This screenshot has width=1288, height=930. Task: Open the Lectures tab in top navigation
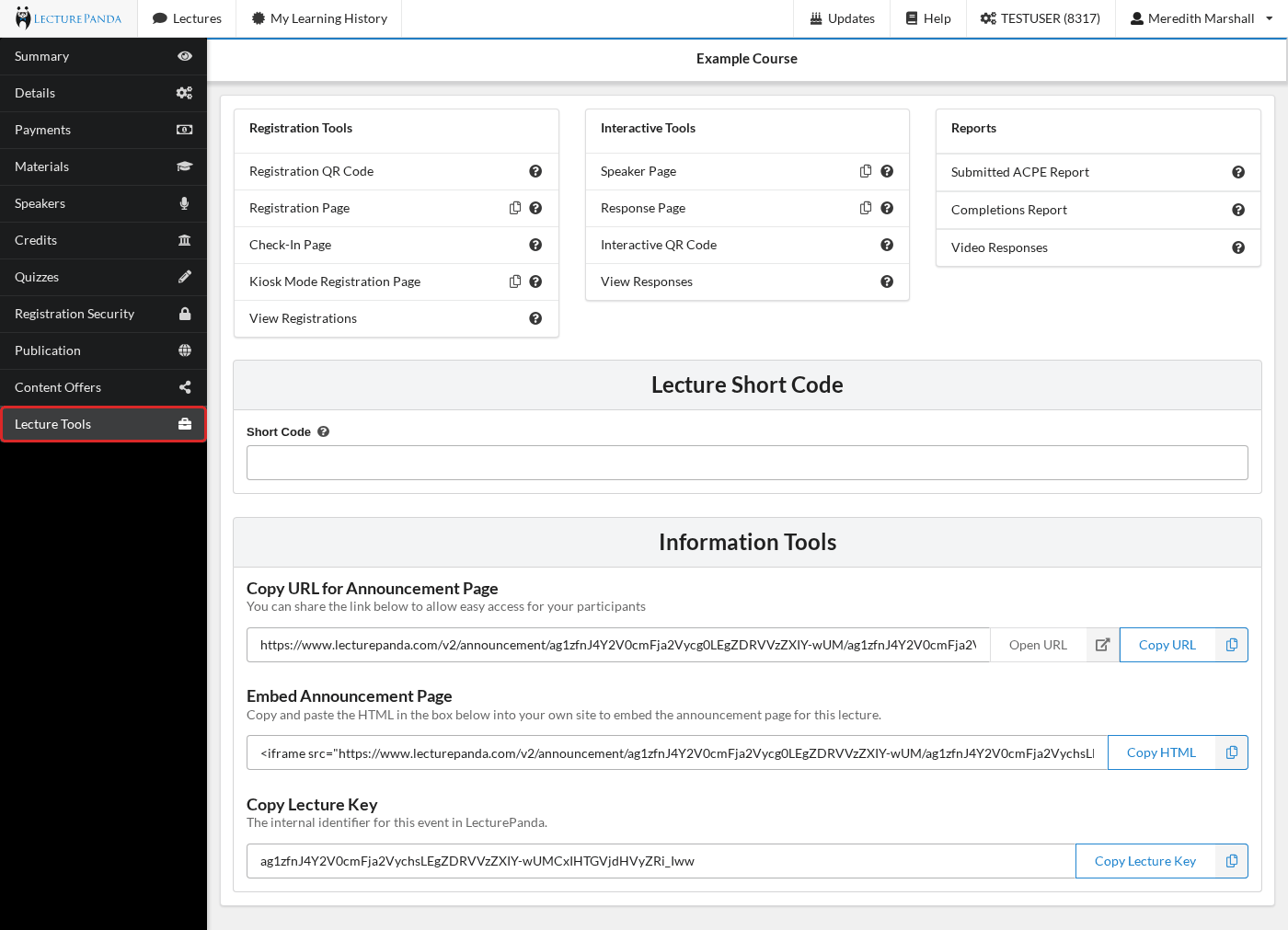pyautogui.click(x=187, y=18)
